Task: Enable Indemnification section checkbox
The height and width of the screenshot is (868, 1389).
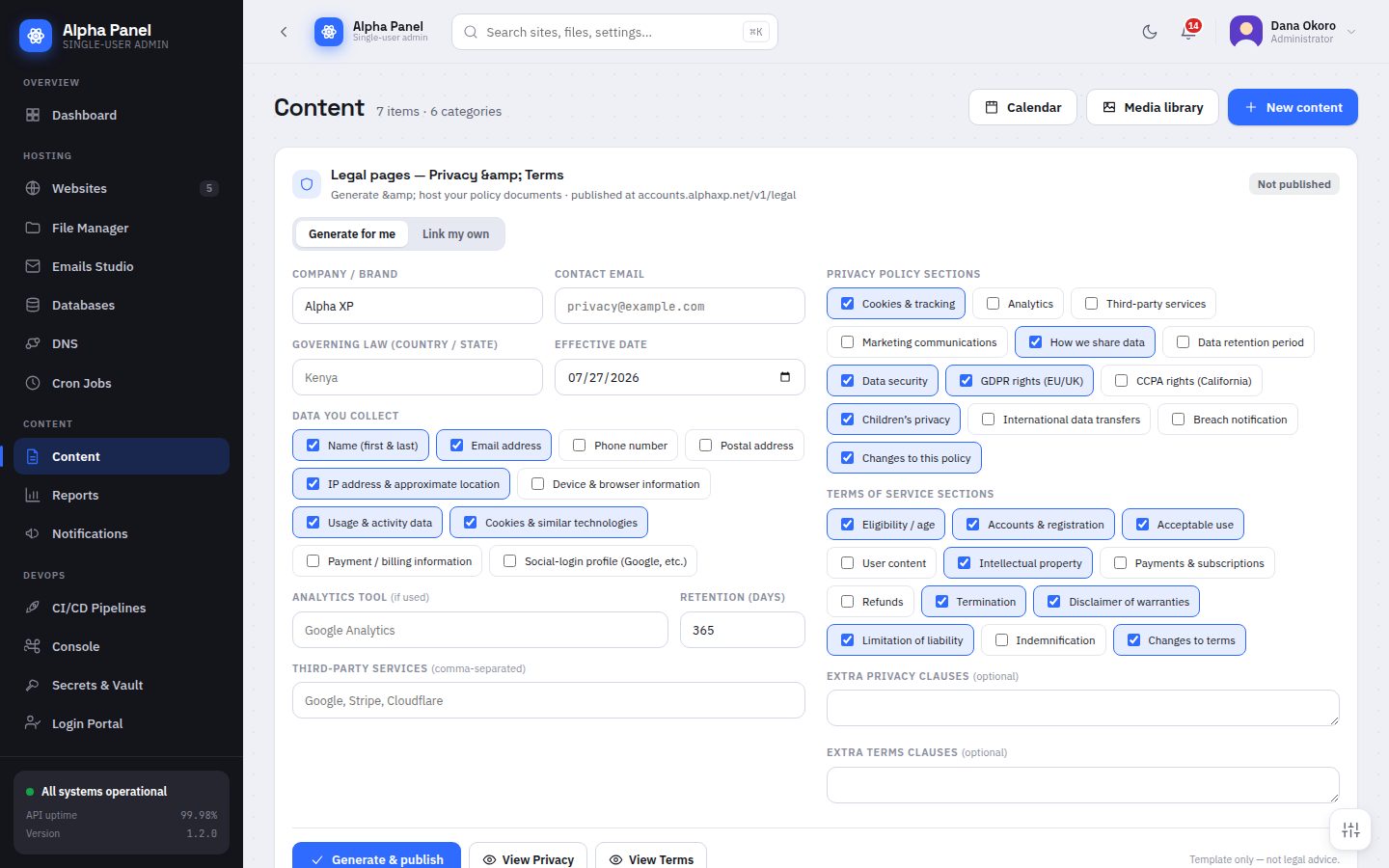Action: coord(1001,640)
